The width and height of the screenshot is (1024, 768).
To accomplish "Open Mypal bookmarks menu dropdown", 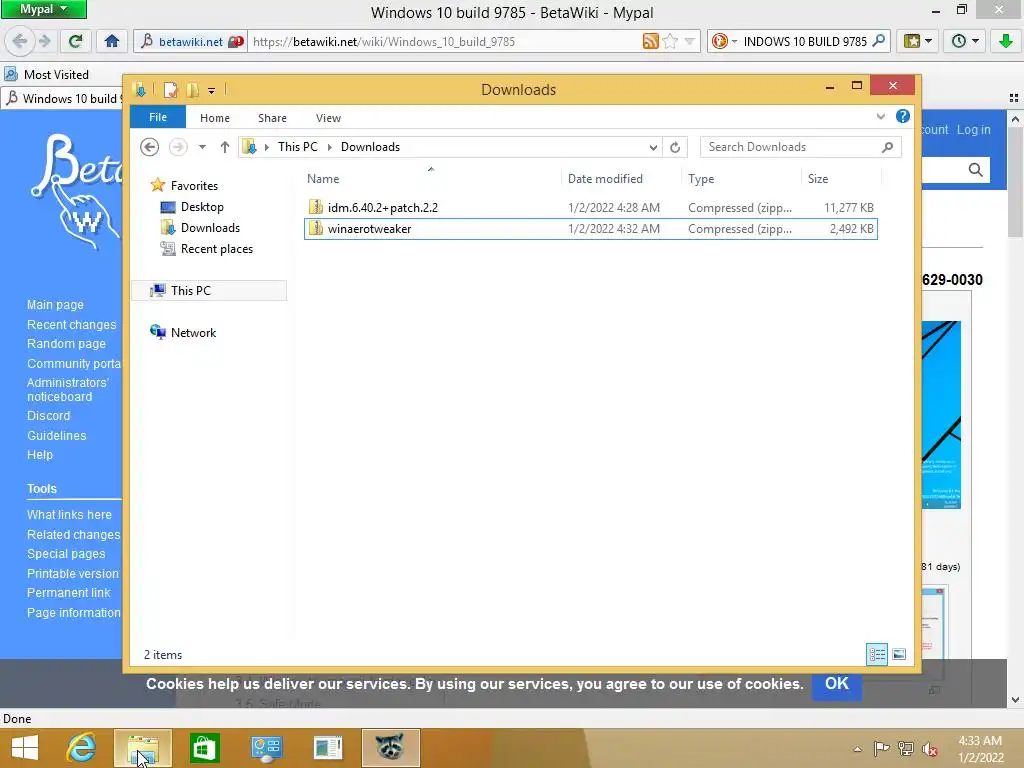I will point(918,41).
